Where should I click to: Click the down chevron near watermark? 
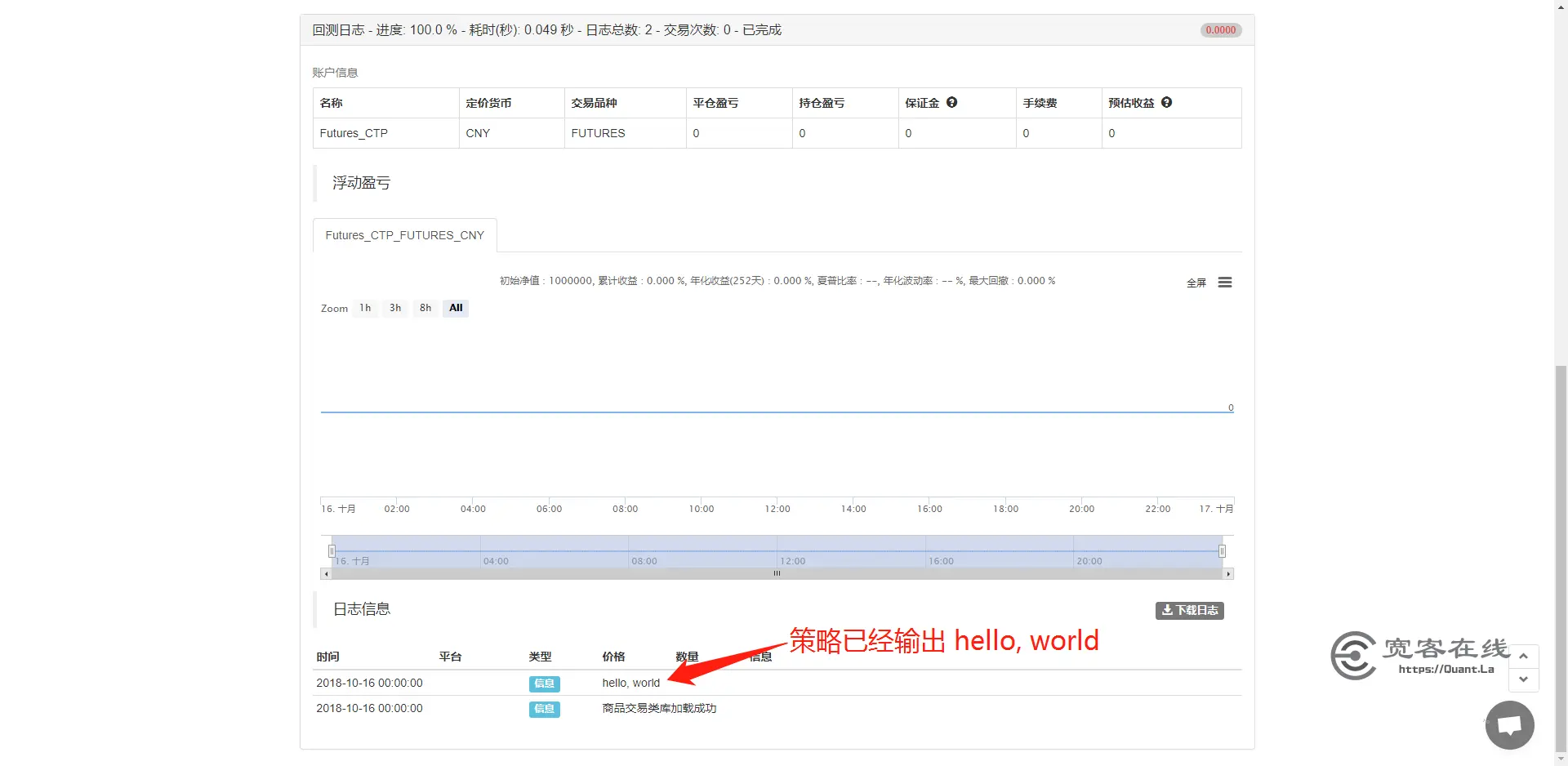1523,679
